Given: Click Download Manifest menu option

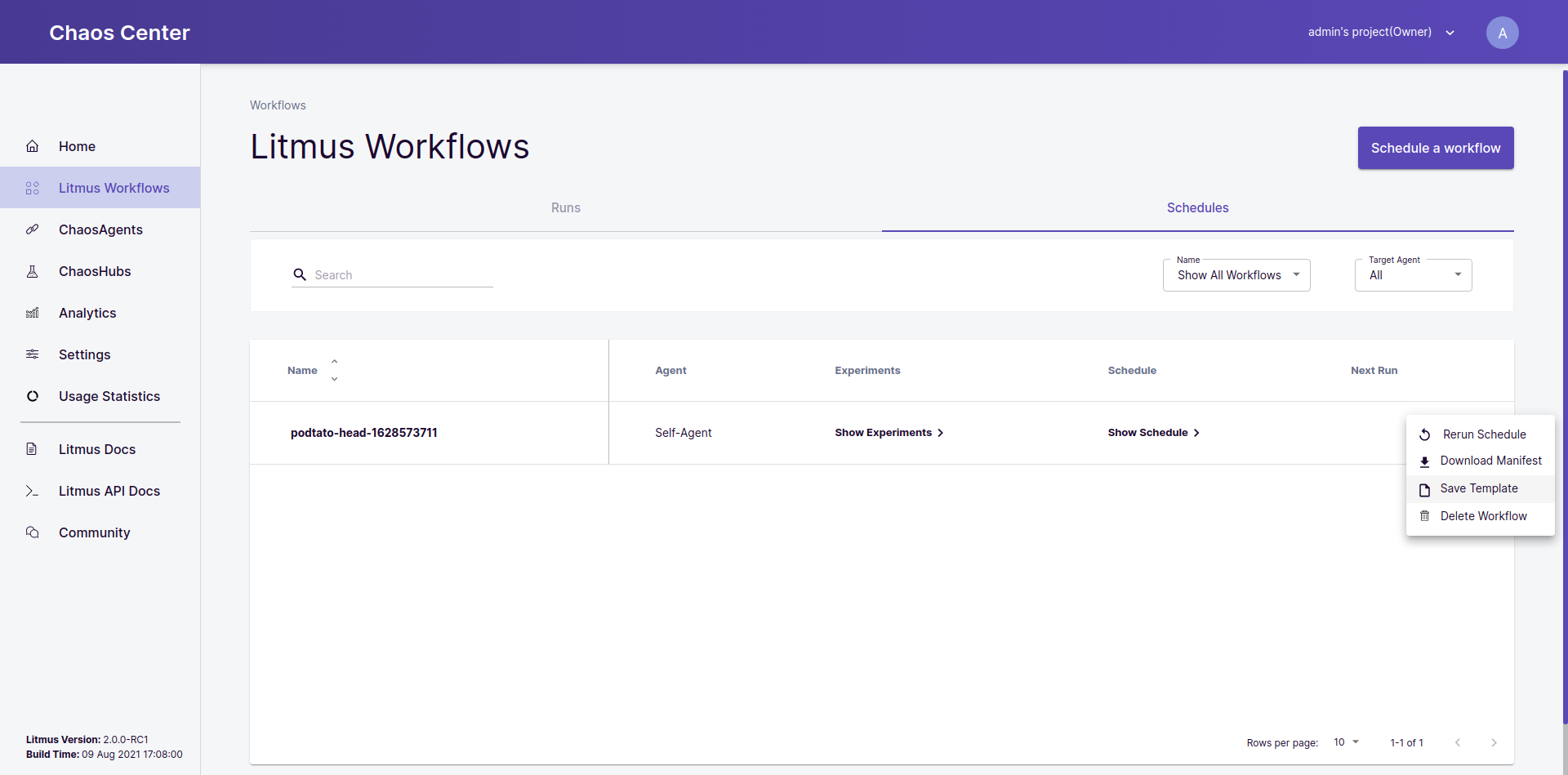Looking at the screenshot, I should [1490, 461].
